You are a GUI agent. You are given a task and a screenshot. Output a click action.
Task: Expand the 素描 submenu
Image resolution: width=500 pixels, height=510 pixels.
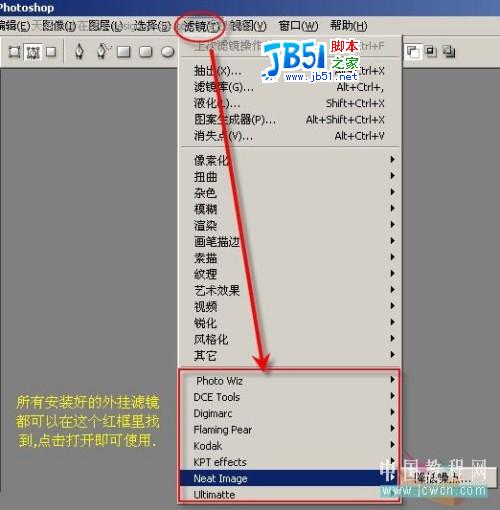[290, 258]
